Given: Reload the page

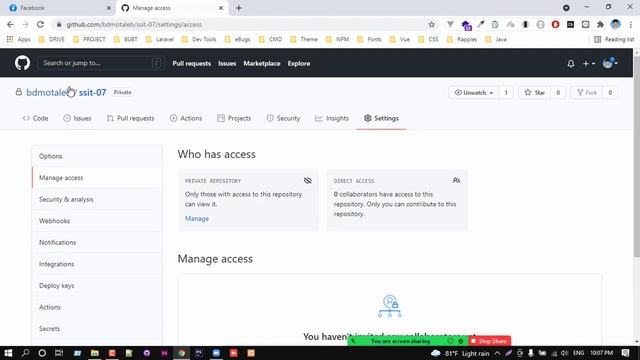Looking at the screenshot, I should click(x=40, y=24).
